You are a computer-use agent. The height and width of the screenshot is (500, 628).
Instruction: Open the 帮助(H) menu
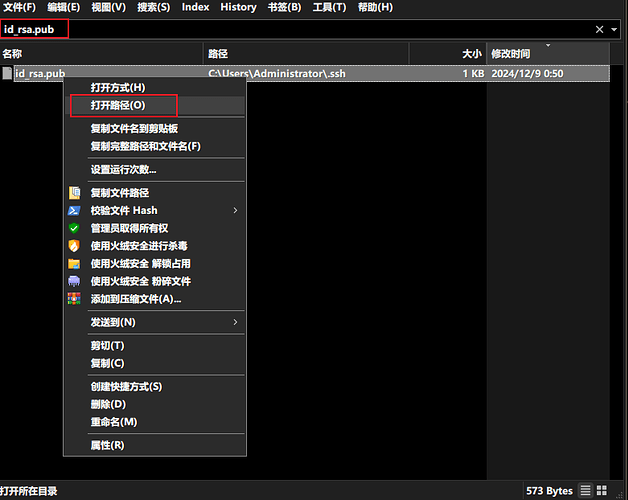pyautogui.click(x=375, y=7)
